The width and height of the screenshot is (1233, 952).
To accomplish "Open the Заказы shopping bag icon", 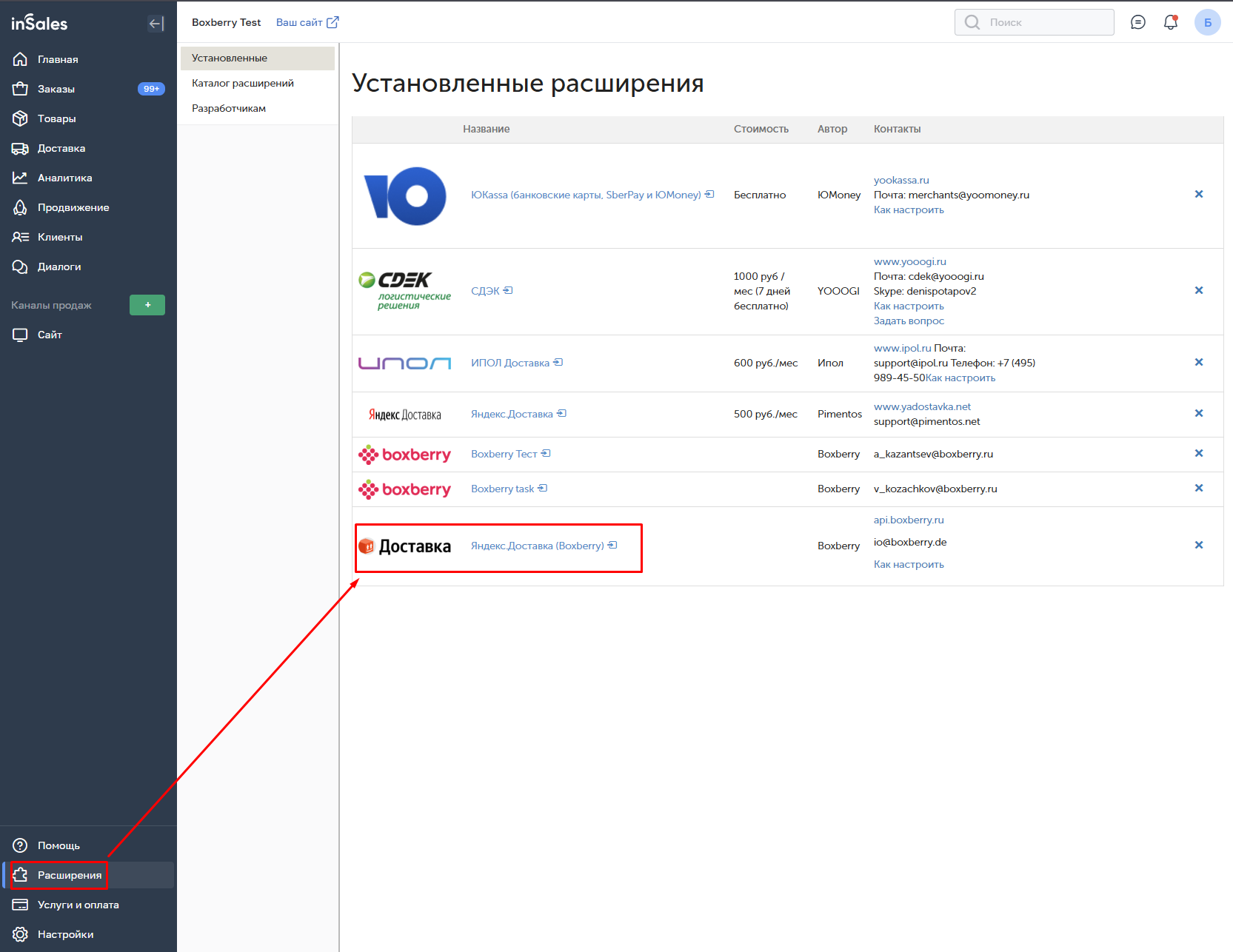I will point(20,89).
